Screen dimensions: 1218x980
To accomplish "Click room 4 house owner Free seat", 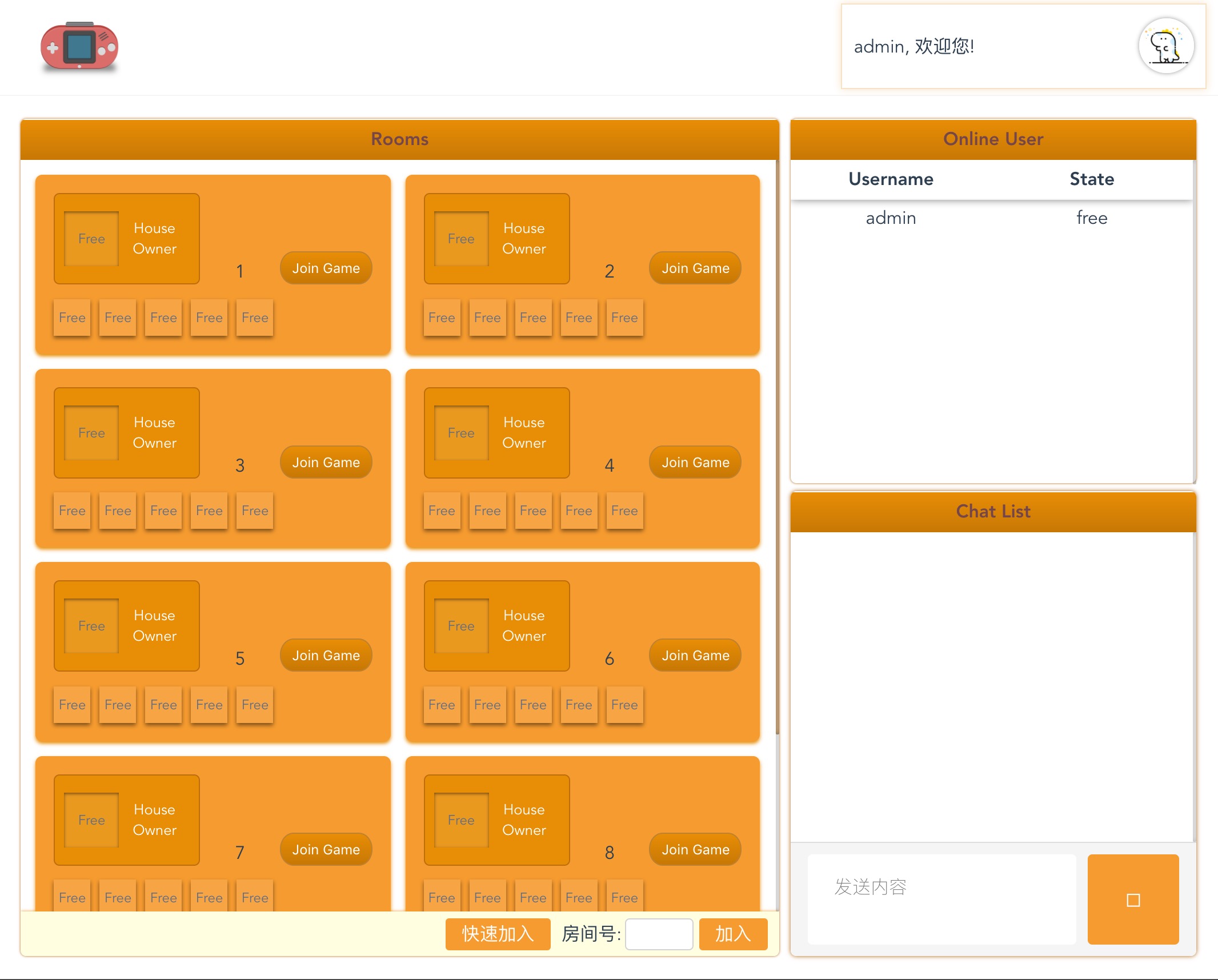I will pos(461,433).
